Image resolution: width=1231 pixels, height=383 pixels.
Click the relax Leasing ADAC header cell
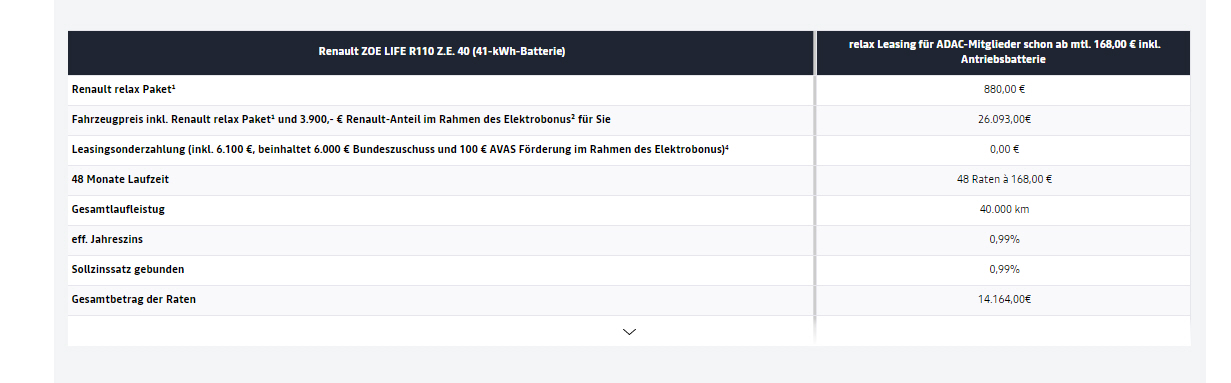pos(1004,52)
